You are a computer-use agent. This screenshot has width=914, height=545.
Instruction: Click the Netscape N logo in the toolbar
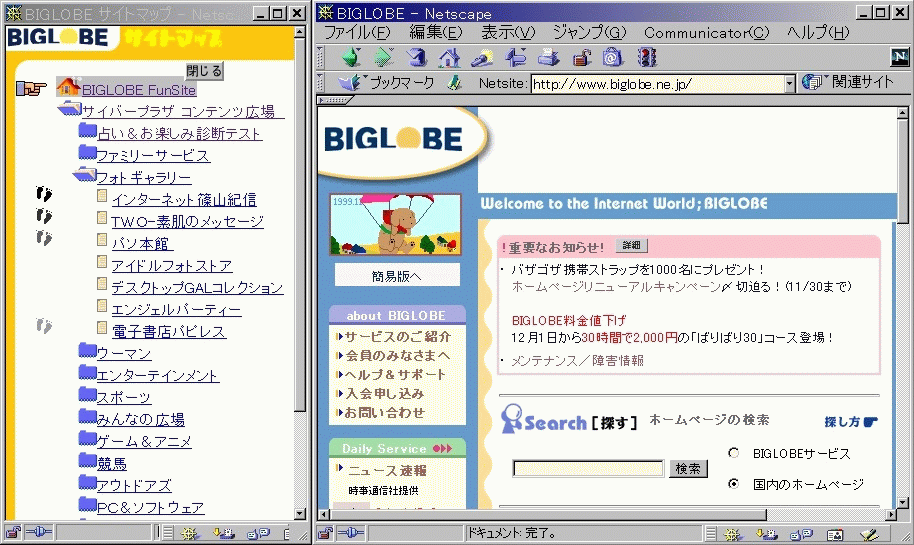tap(899, 57)
